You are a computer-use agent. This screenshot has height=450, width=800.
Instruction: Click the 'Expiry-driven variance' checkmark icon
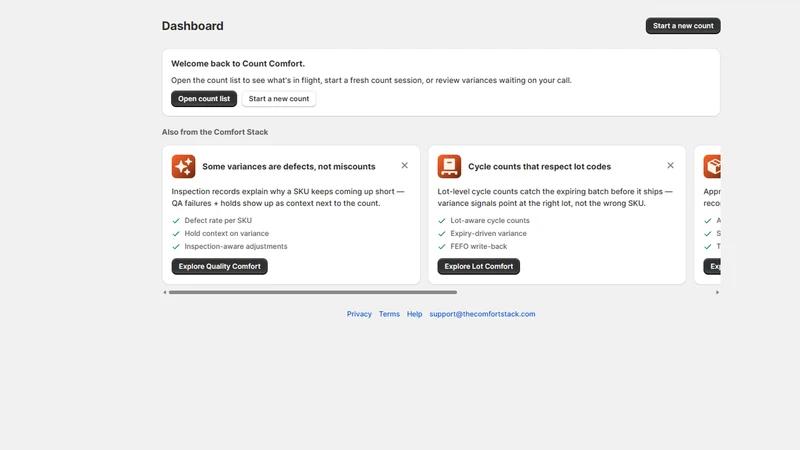tap(442, 234)
